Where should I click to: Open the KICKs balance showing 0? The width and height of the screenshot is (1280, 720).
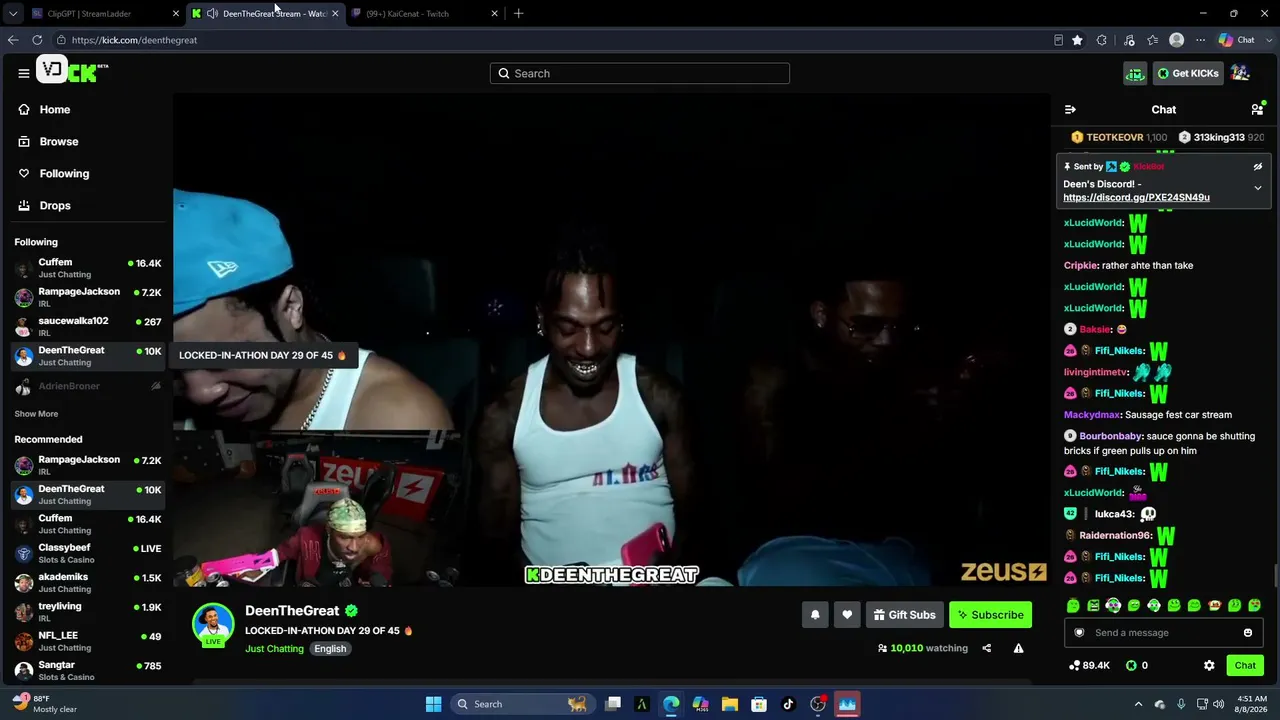[1137, 665]
